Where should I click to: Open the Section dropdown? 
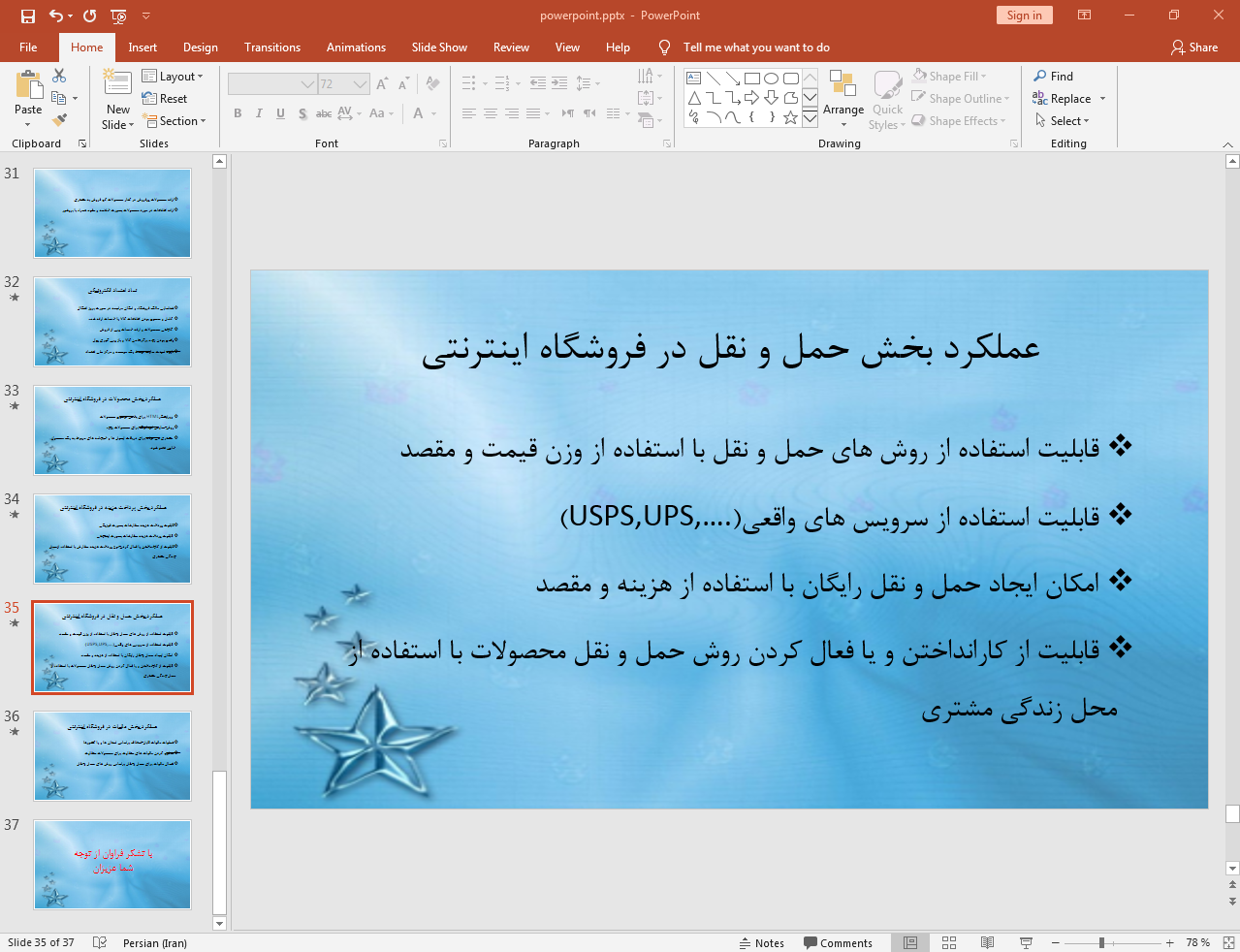[175, 121]
